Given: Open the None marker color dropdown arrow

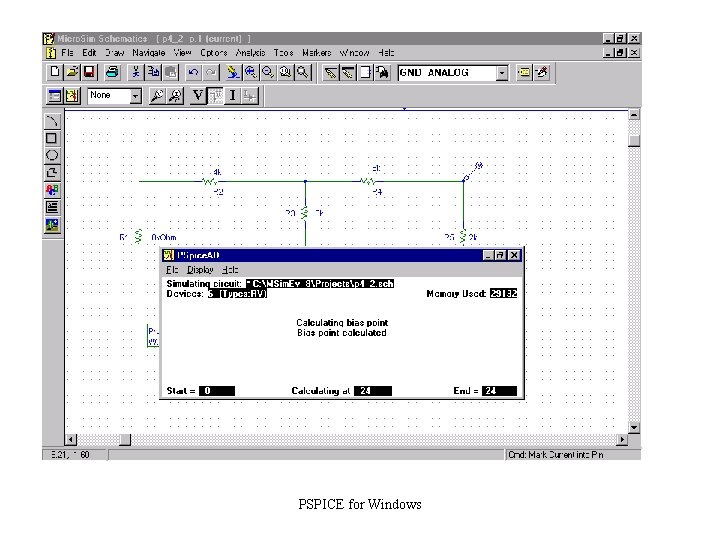Looking at the screenshot, I should coord(135,96).
